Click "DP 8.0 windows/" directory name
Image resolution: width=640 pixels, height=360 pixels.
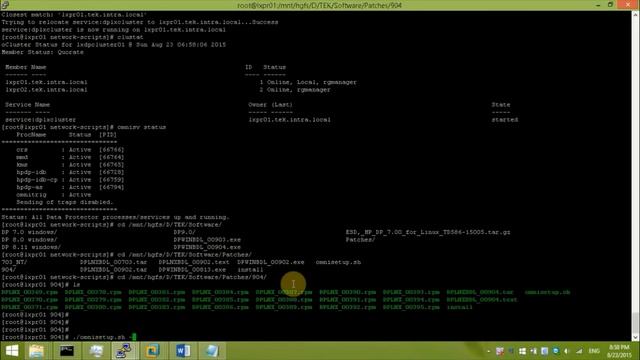click(29, 240)
